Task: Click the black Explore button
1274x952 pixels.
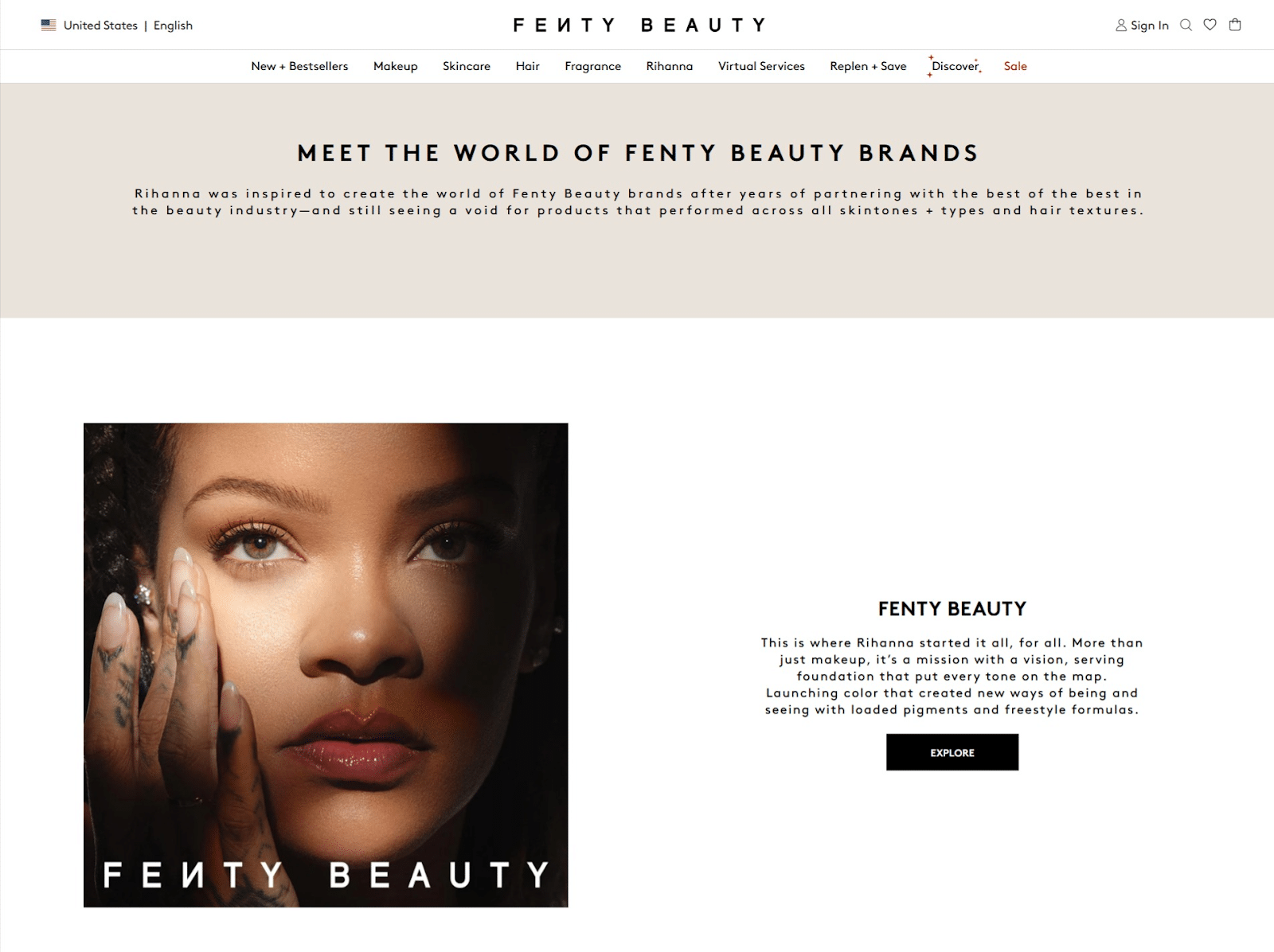Action: 952,752
